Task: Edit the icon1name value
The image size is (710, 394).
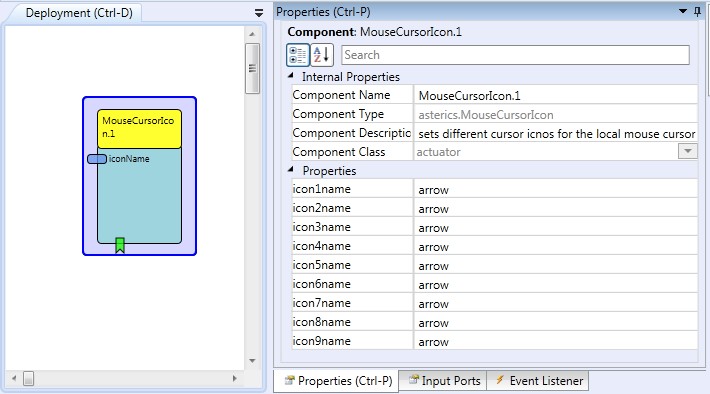Action: (555, 190)
